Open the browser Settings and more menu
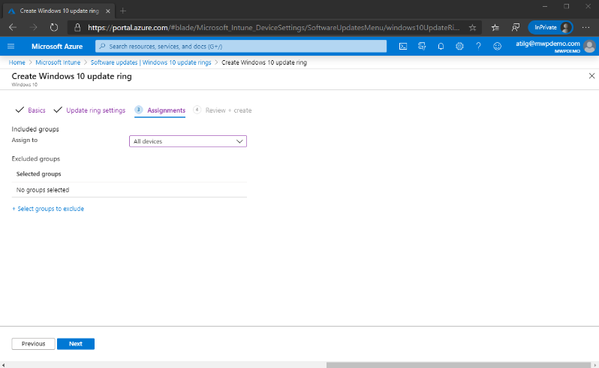The width and height of the screenshot is (599, 368). [x=586, y=28]
